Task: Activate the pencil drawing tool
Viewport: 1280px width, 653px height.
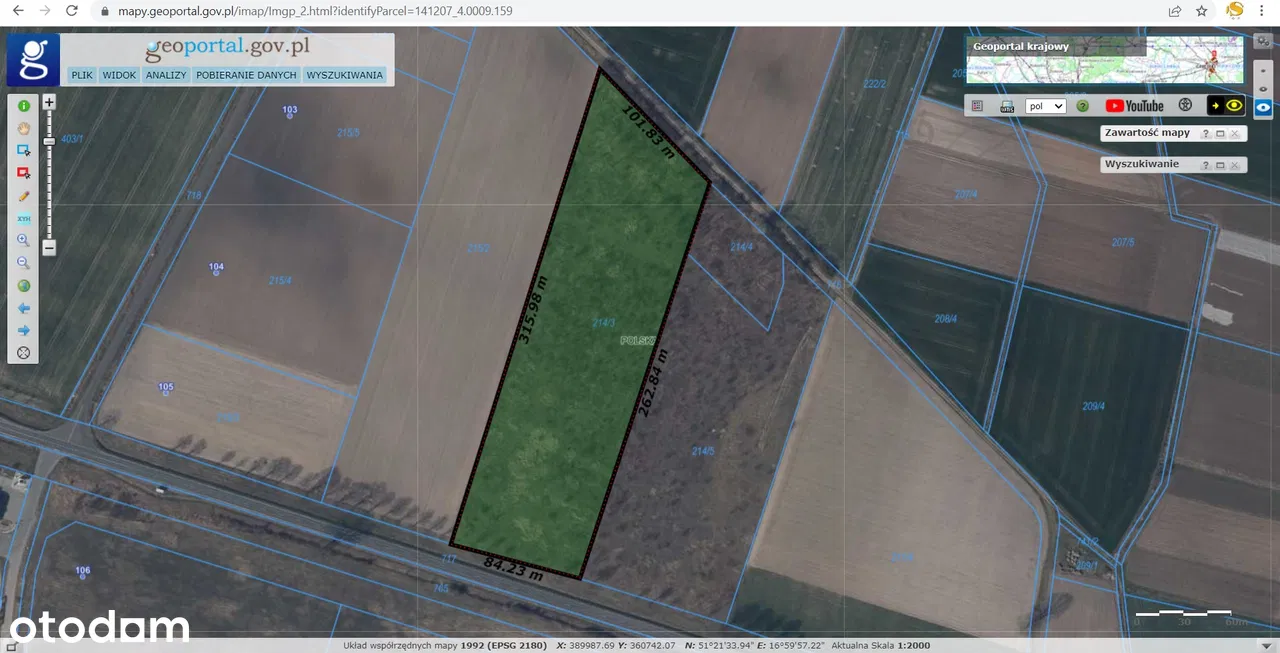Action: click(23, 196)
